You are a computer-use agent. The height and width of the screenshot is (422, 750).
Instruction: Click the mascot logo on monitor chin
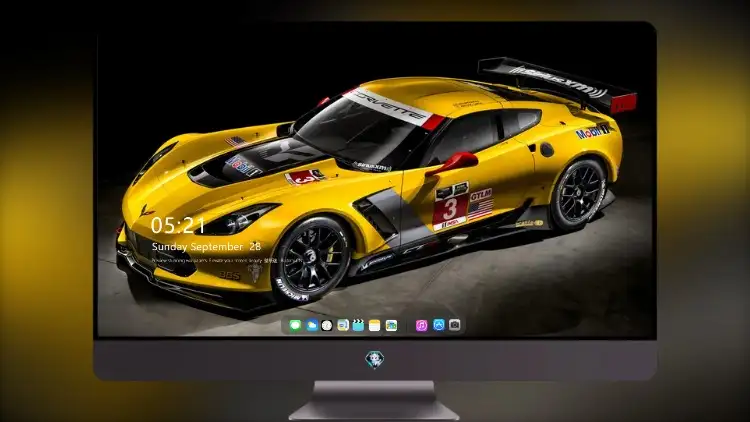point(374,359)
